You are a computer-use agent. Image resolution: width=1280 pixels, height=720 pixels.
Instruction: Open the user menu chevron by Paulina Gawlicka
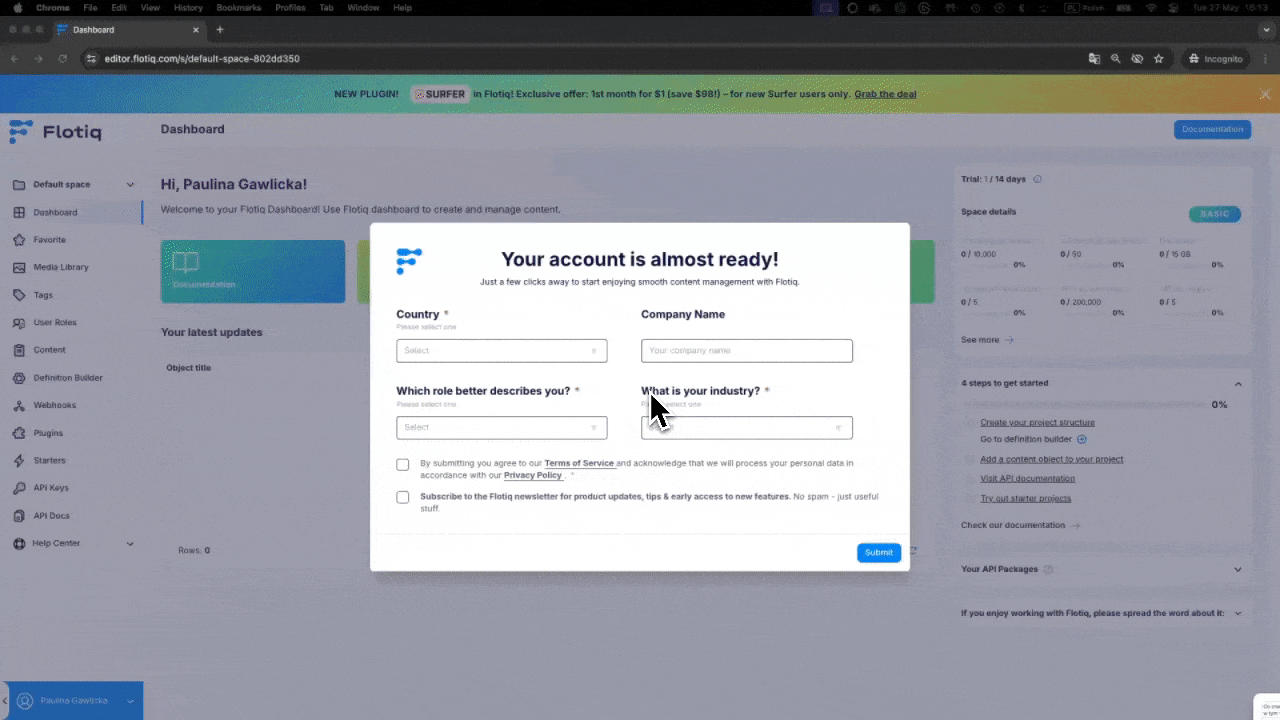(x=130, y=701)
